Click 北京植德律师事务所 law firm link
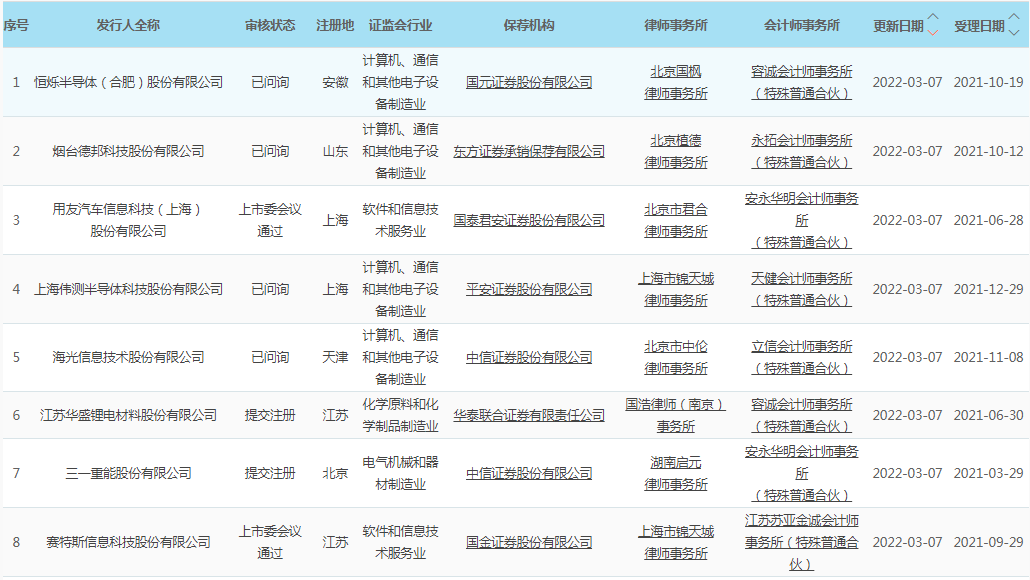The height and width of the screenshot is (580, 1030). tap(676, 151)
